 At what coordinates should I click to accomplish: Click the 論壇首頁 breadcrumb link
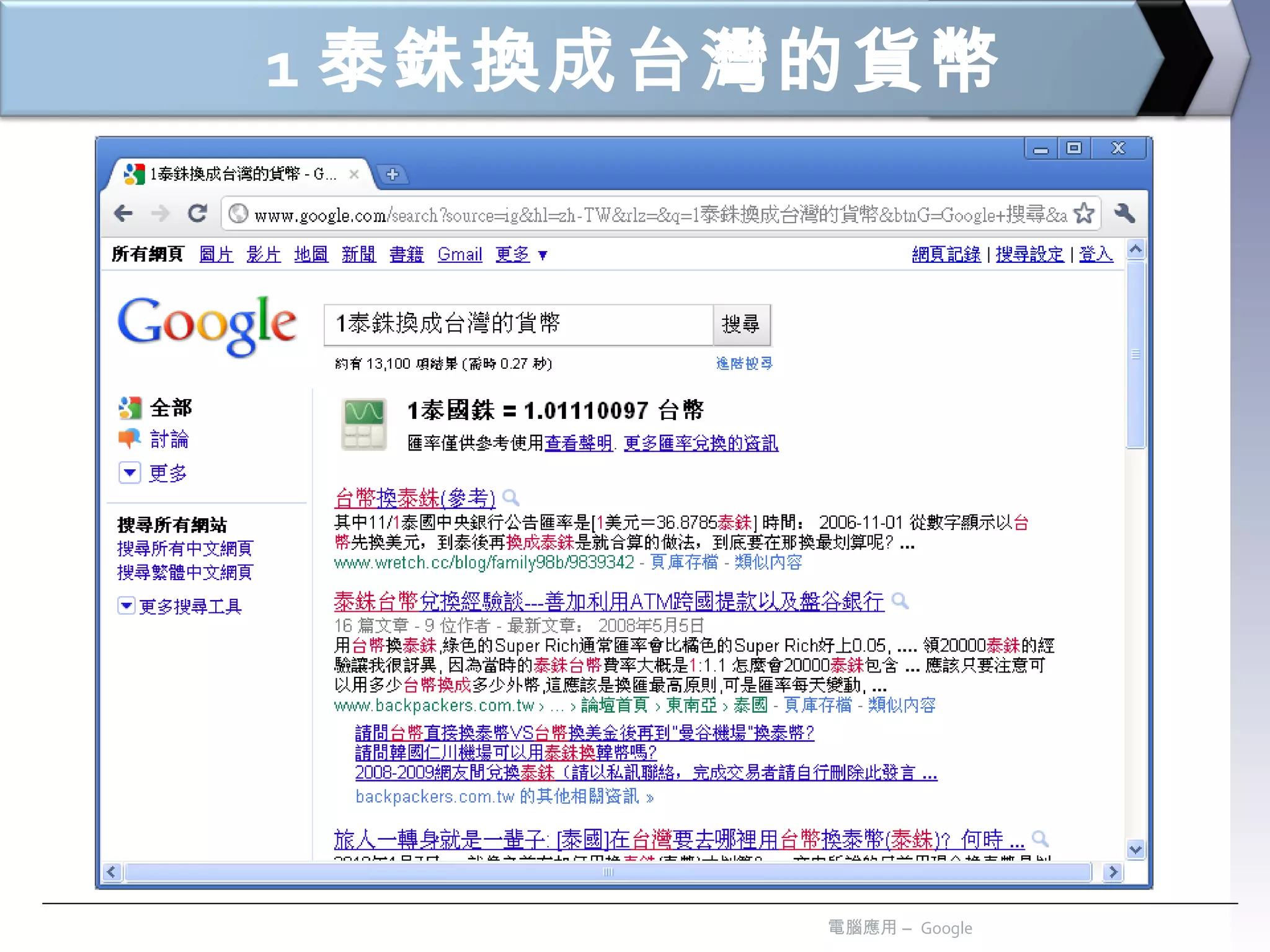pos(615,705)
